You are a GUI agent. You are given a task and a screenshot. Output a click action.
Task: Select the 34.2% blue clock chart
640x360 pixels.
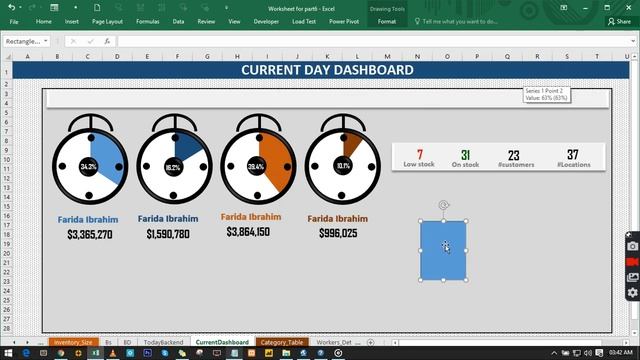90,159
